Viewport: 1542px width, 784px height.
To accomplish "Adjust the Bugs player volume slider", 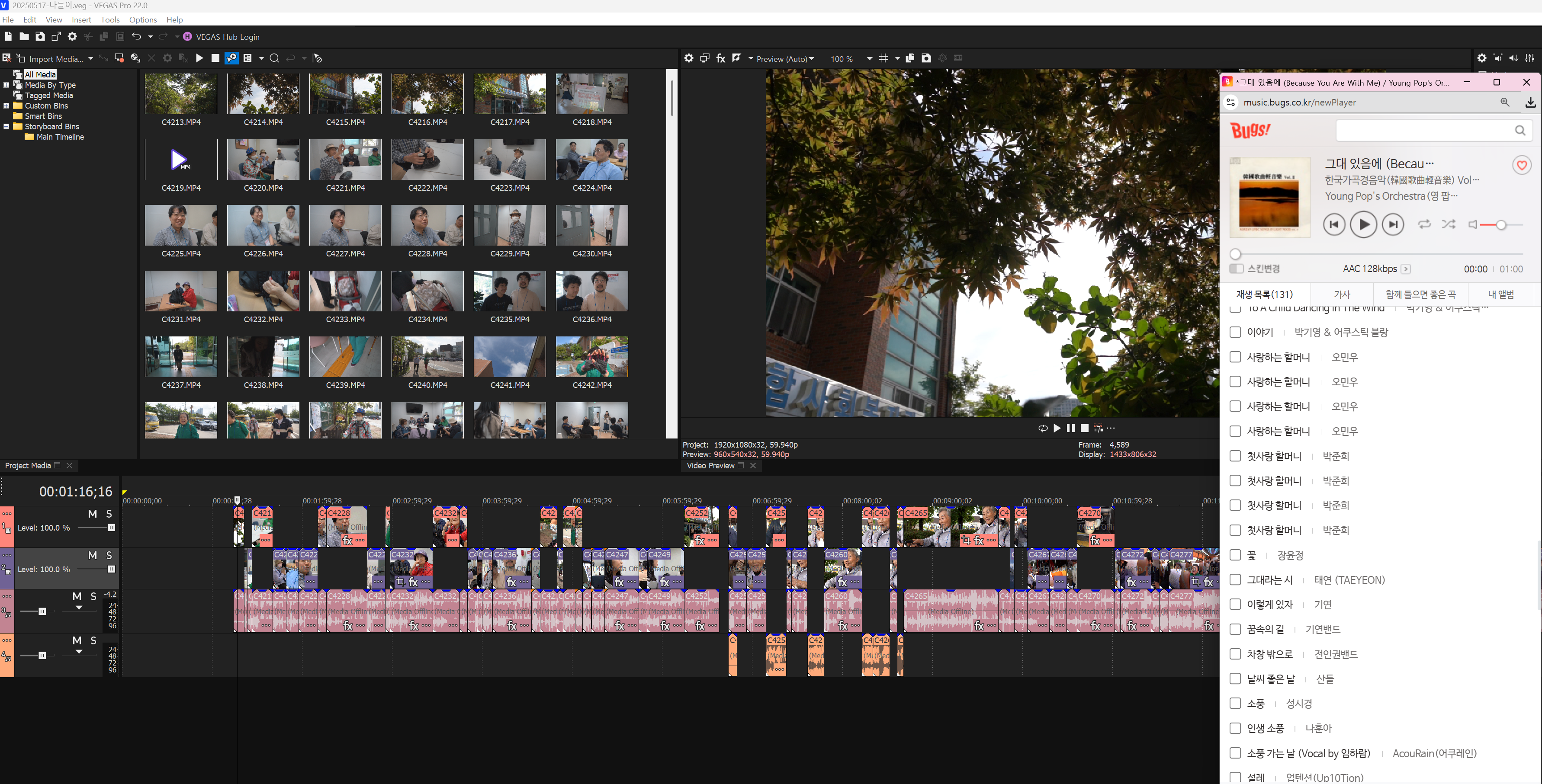I will [x=1501, y=225].
